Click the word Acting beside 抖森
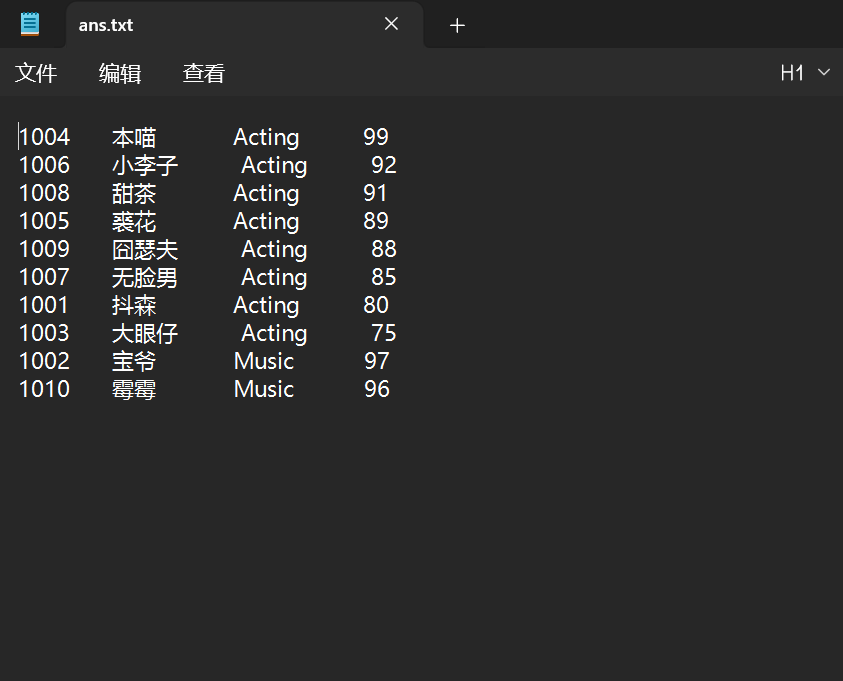 tap(266, 305)
